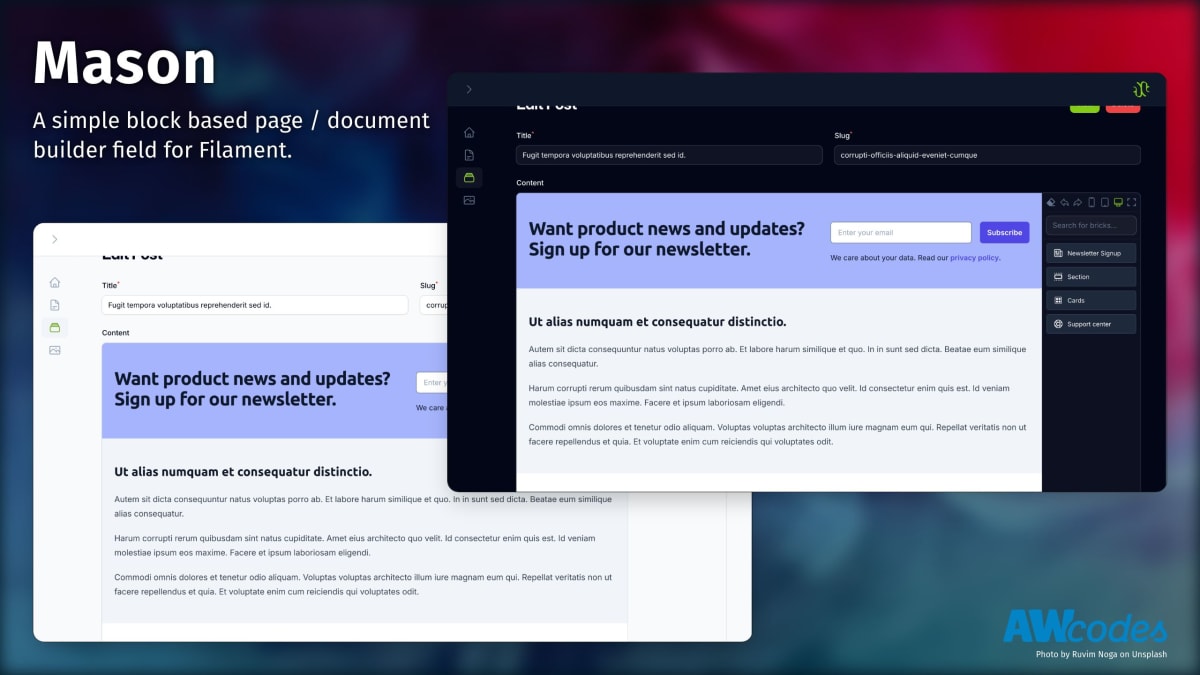The image size is (1200, 675).
Task: Open the home icon in the dark window sidebar
Action: (x=469, y=132)
